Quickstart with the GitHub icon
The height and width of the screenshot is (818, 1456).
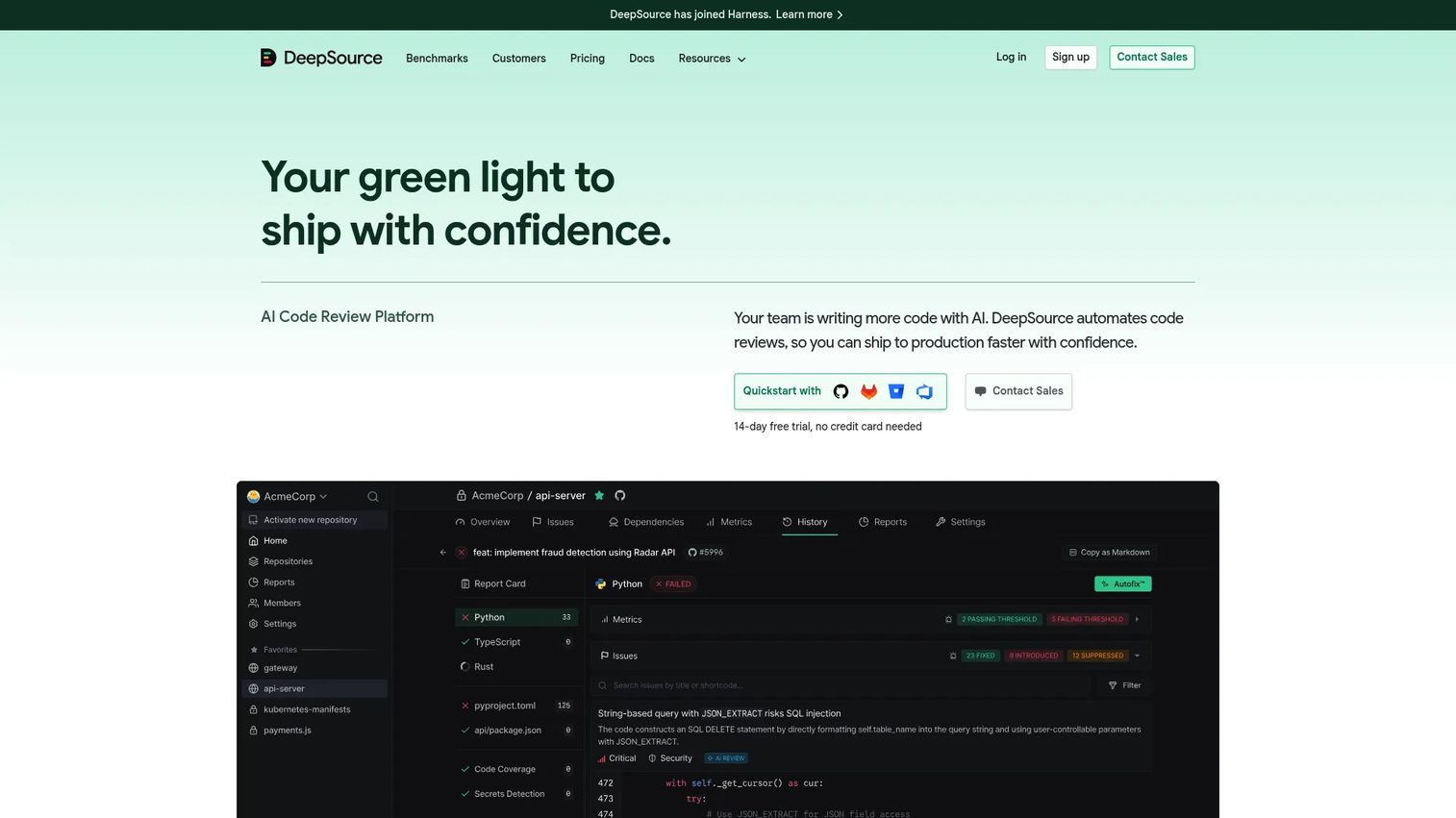pos(841,391)
